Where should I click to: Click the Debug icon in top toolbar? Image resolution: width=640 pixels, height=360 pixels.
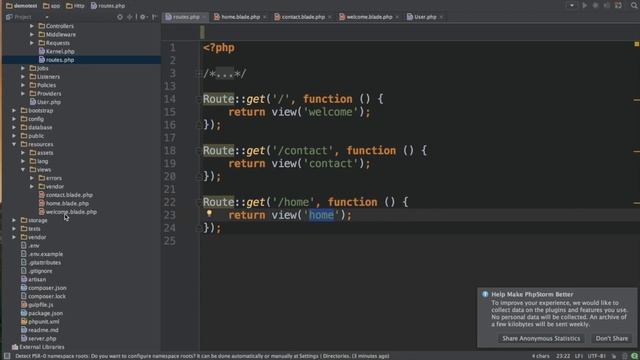click(596, 6)
